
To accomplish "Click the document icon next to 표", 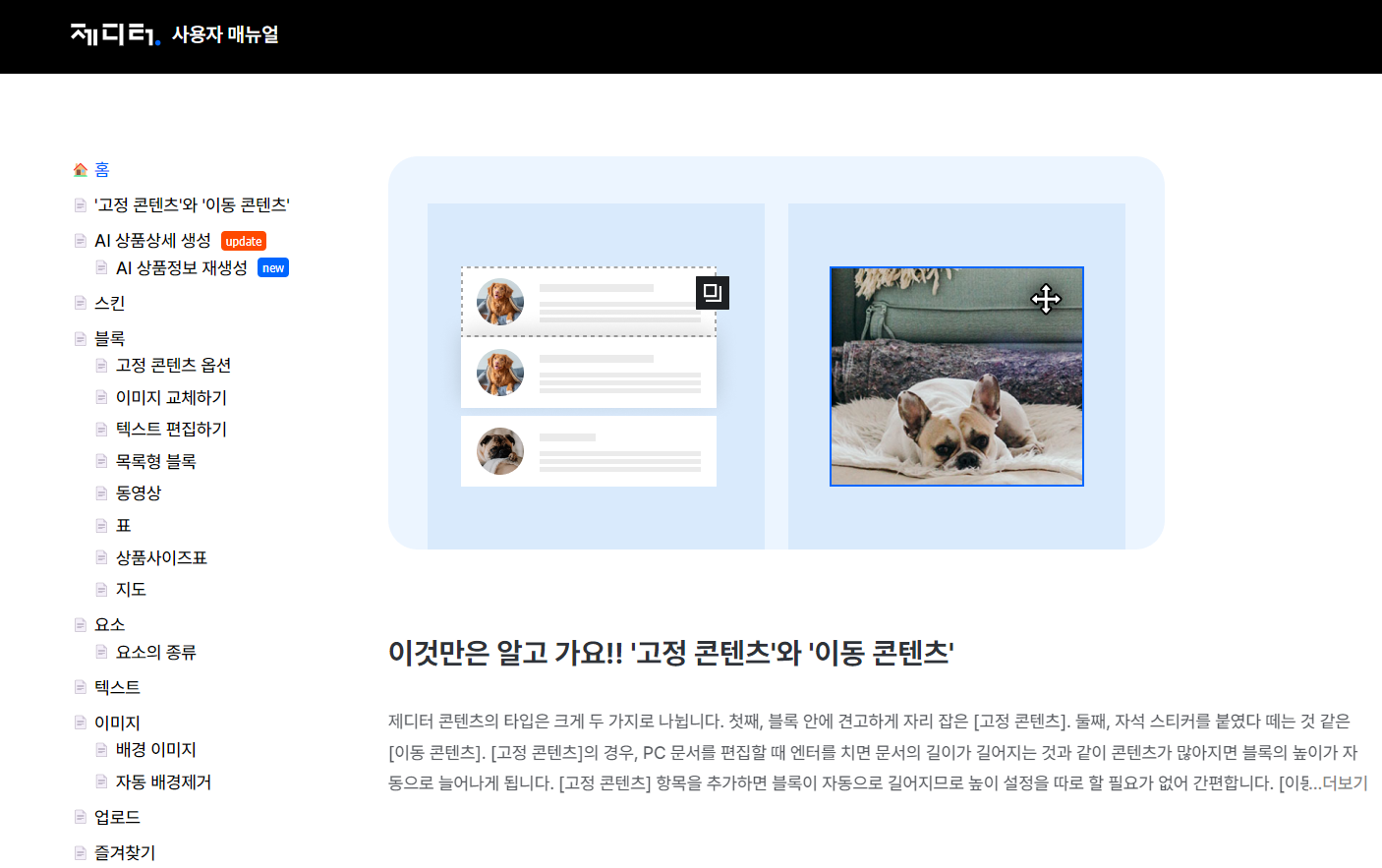I will 101,525.
